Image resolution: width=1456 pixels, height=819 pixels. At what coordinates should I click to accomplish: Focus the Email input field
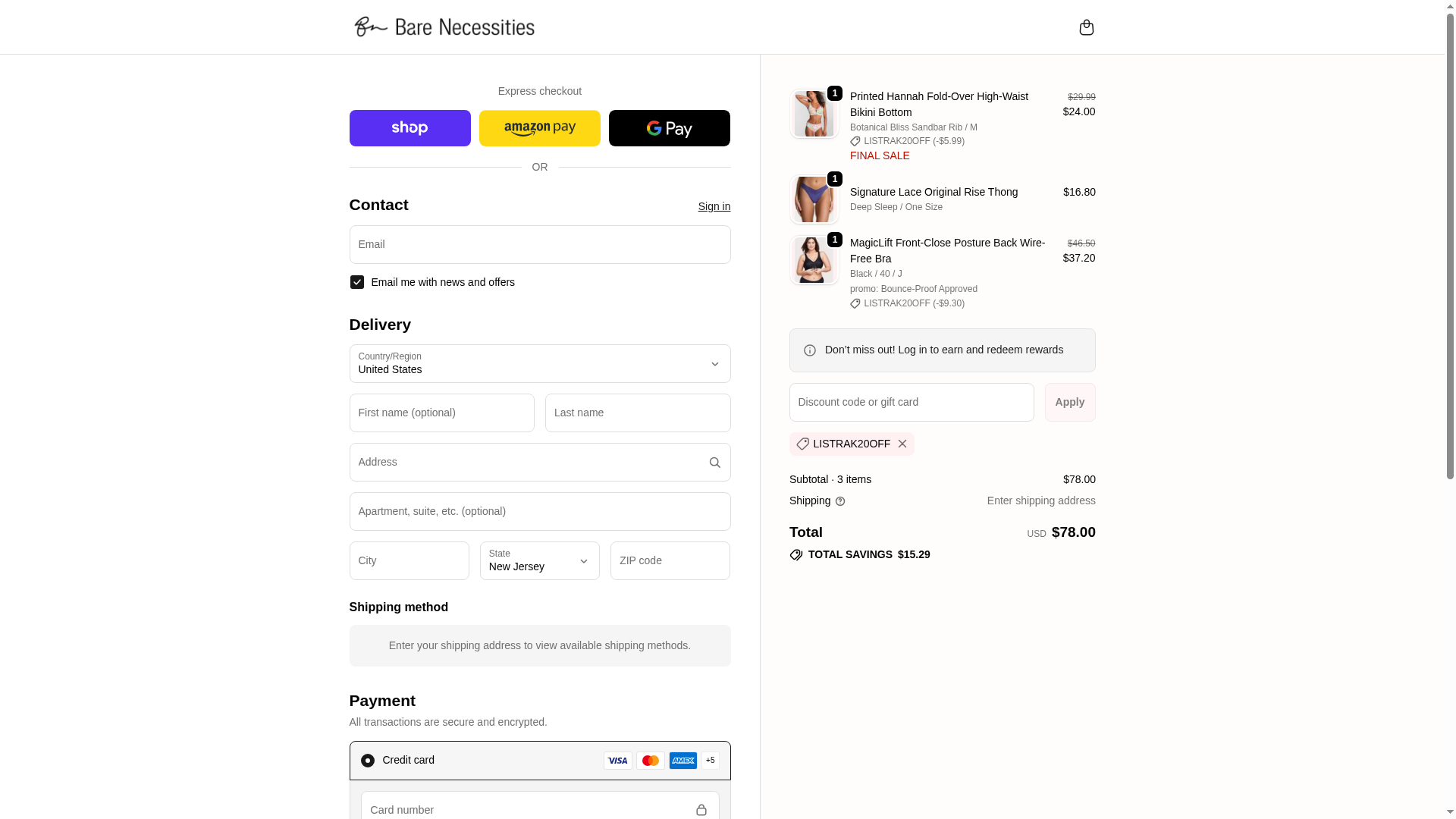[539, 245]
